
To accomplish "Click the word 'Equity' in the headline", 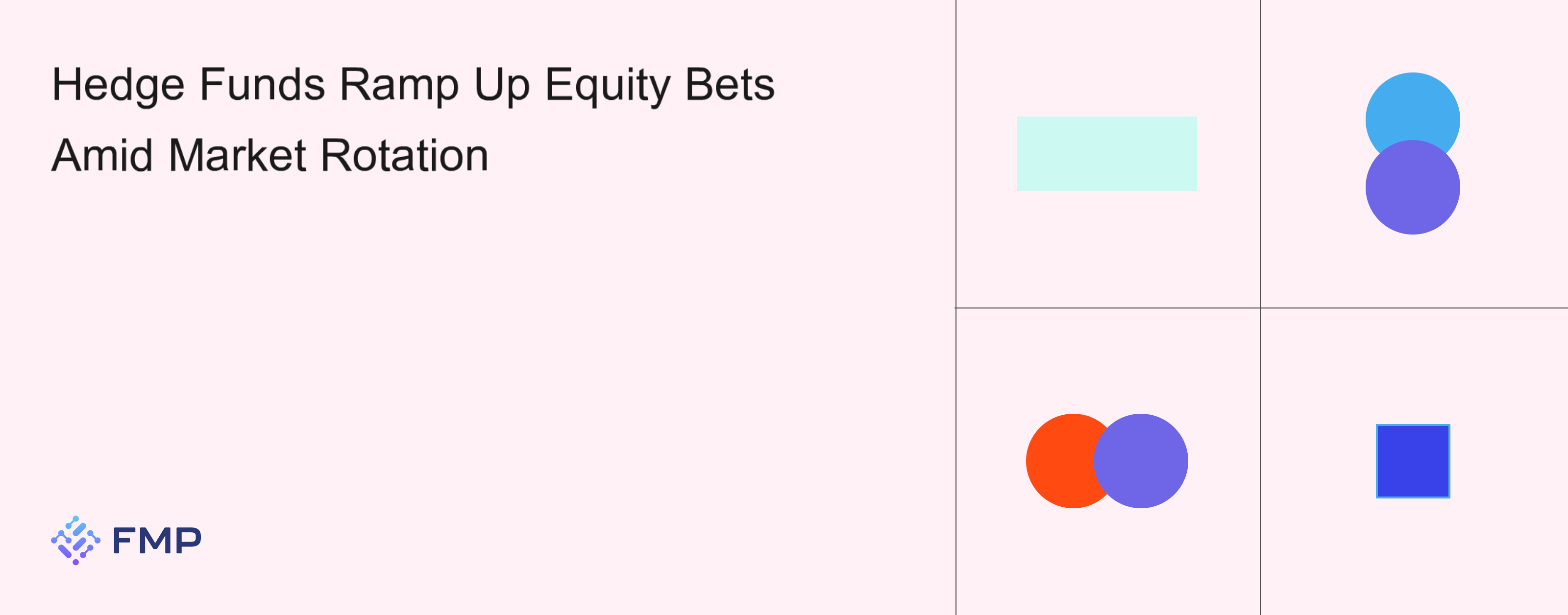I will [x=607, y=85].
